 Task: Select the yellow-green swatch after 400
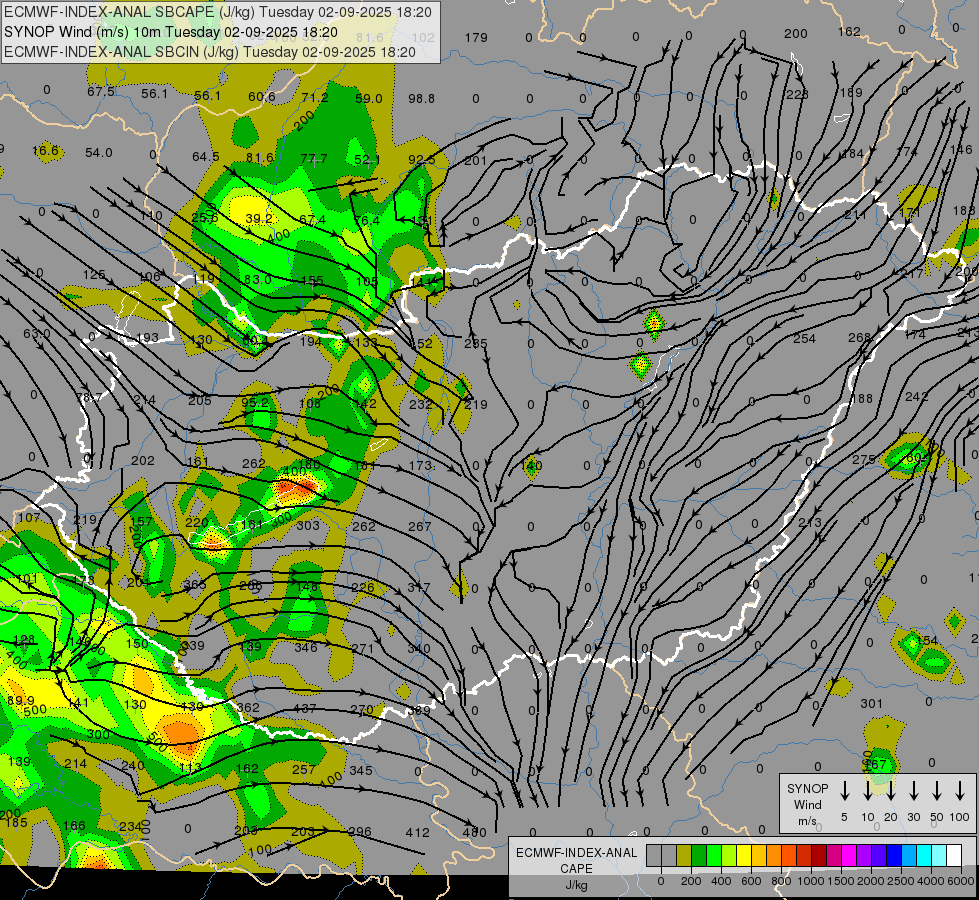click(x=729, y=856)
